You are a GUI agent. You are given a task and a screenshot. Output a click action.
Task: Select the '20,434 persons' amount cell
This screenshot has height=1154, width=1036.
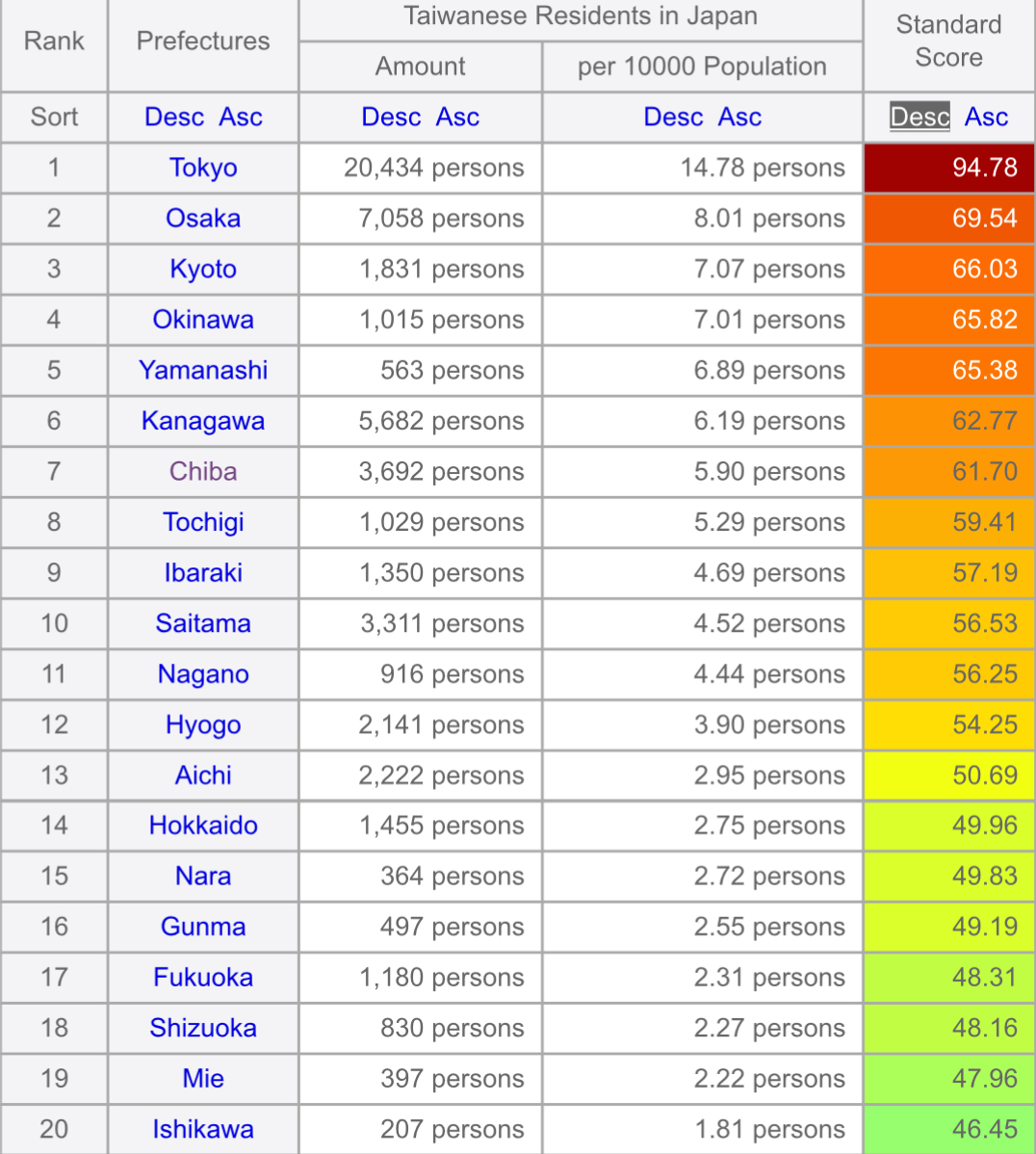point(420,168)
